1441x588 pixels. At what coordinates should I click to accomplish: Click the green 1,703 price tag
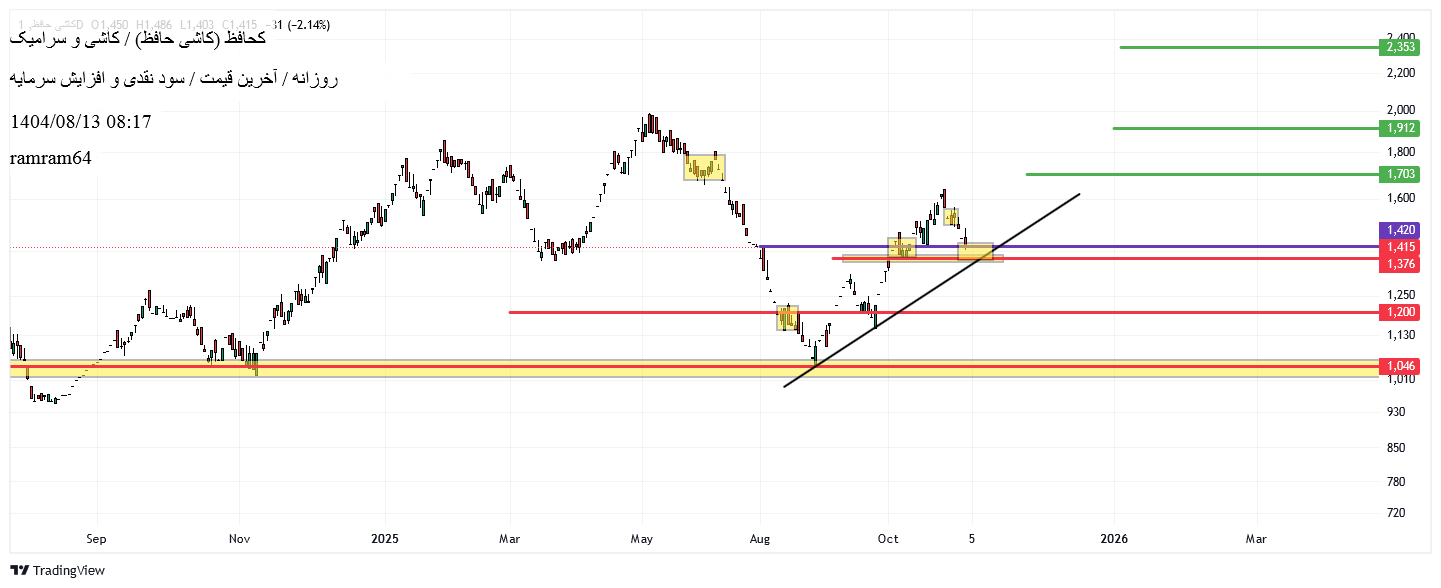point(1400,174)
